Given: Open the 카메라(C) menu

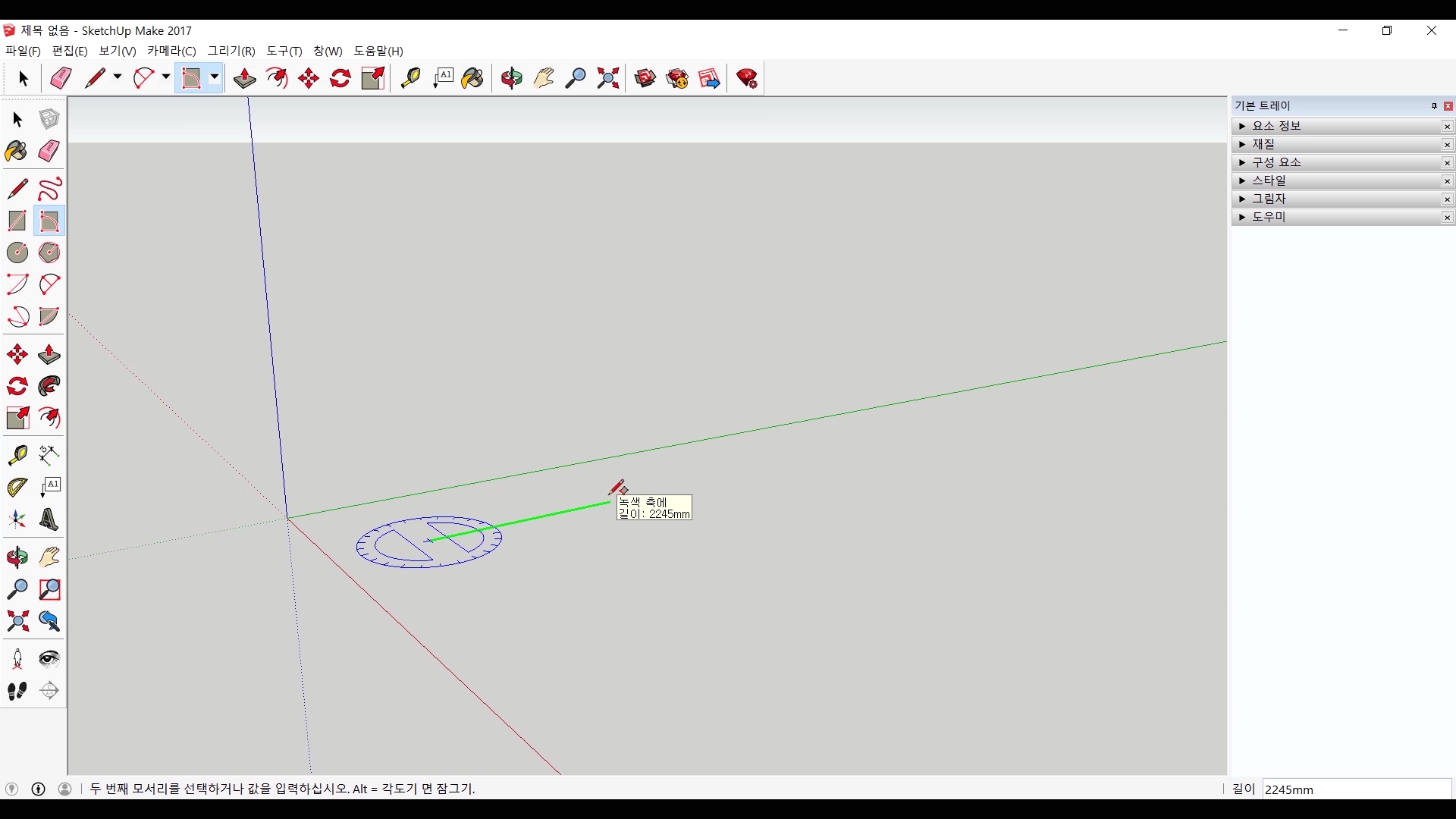Looking at the screenshot, I should pos(171,51).
